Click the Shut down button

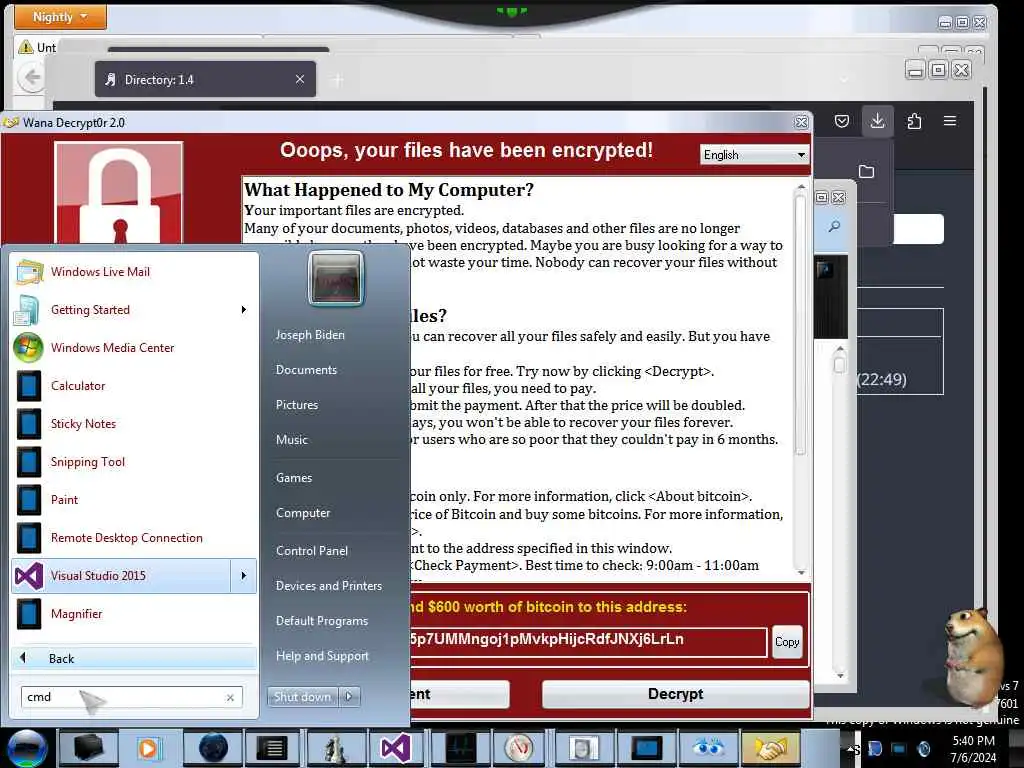tap(302, 697)
